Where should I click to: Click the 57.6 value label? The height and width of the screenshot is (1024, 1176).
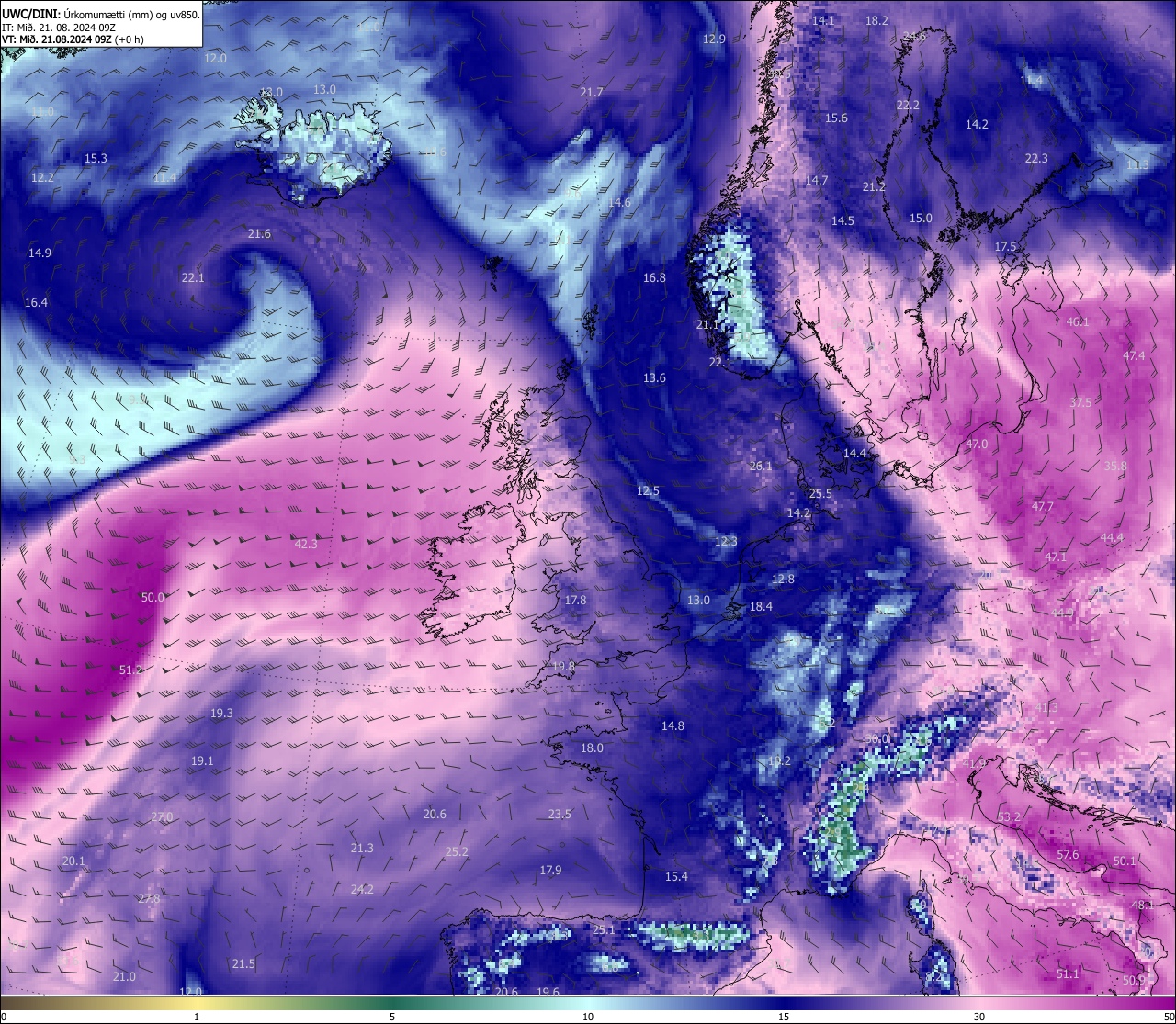pyautogui.click(x=1068, y=854)
